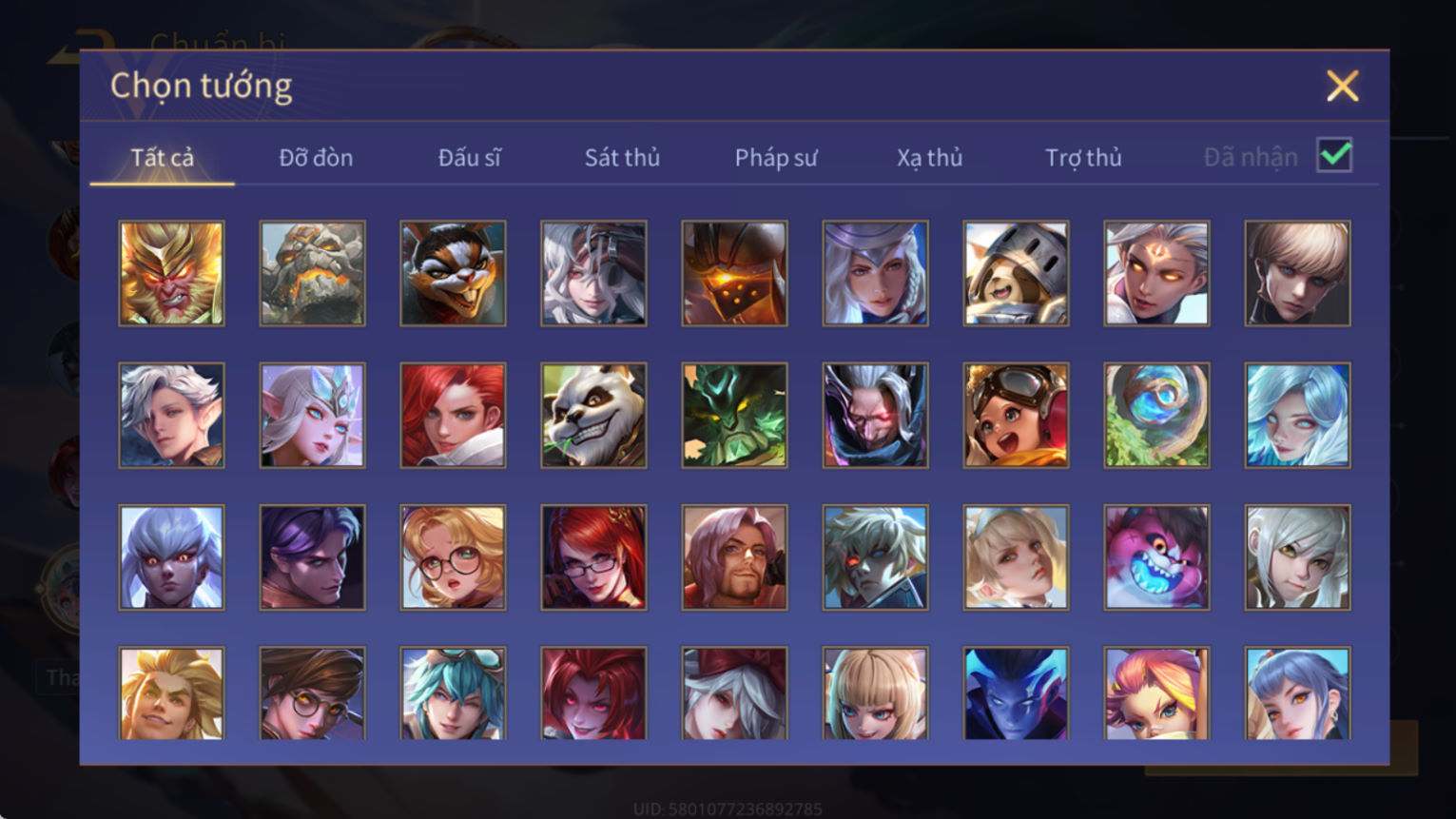1456x819 pixels.
Task: Select the armored bear with helmet
Action: click(1016, 274)
